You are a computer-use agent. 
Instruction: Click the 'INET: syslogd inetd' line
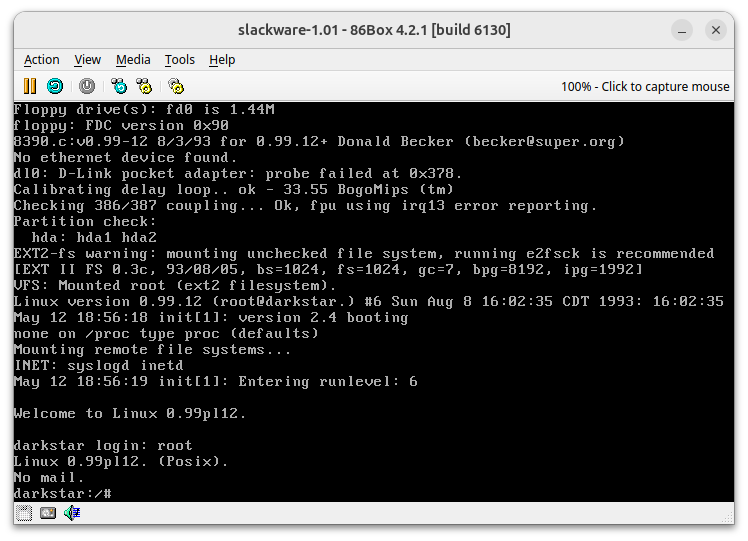(98, 365)
